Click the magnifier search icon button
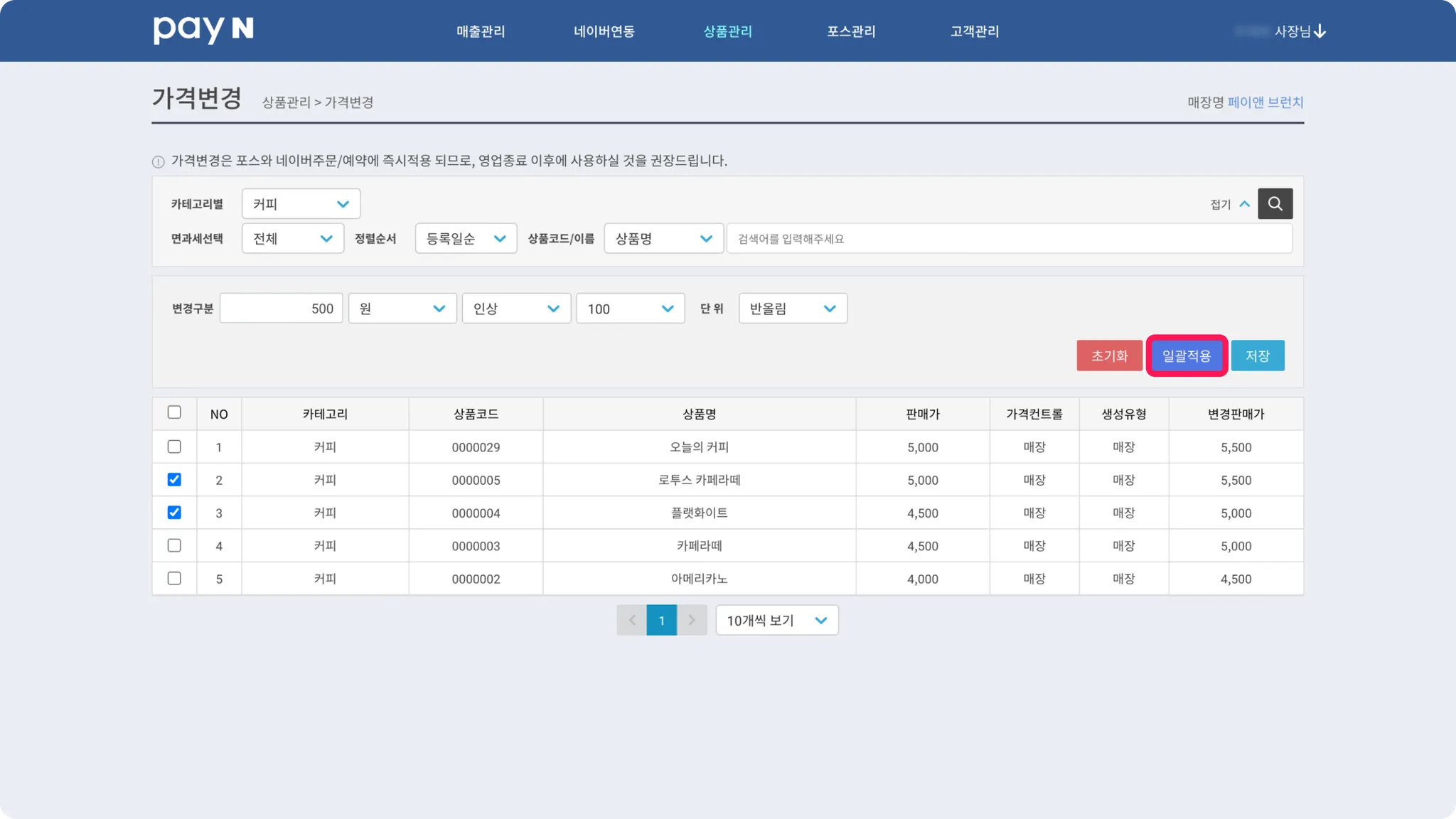Screen dimensions: 1456x819 (x=1275, y=204)
